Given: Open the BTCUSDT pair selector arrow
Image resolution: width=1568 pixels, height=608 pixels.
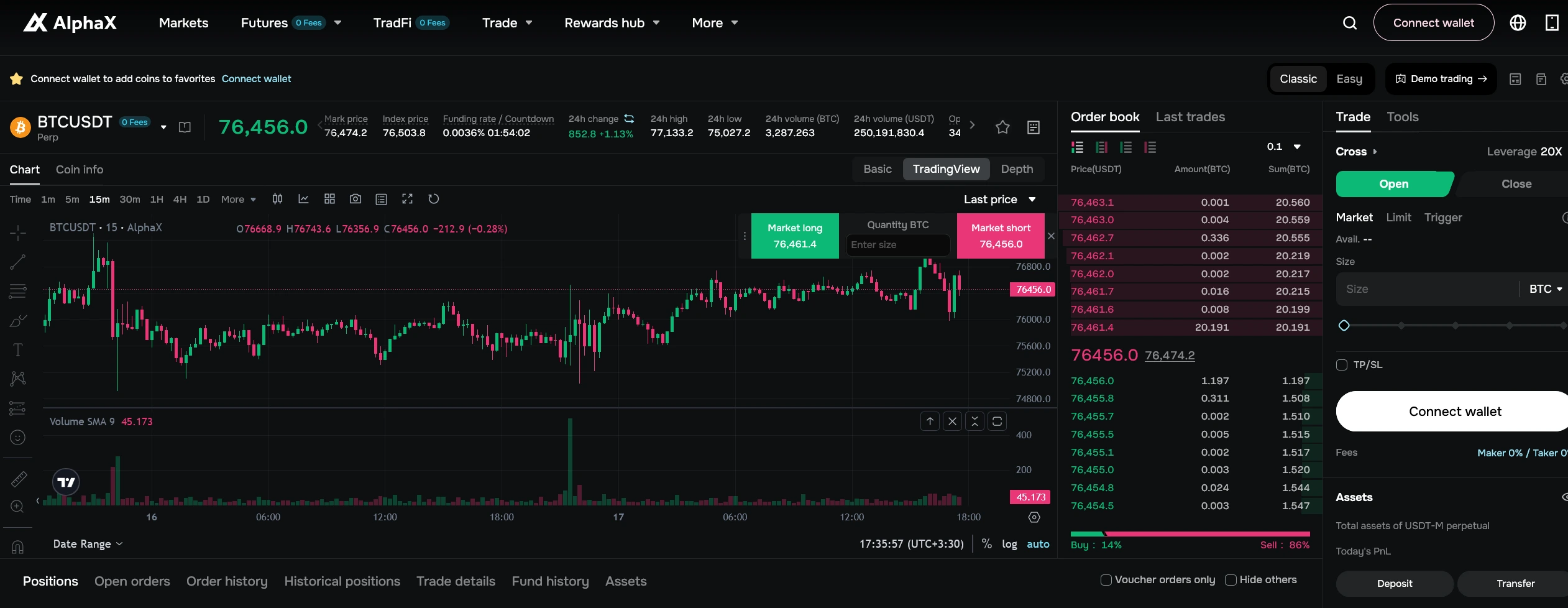Looking at the screenshot, I should (x=163, y=127).
